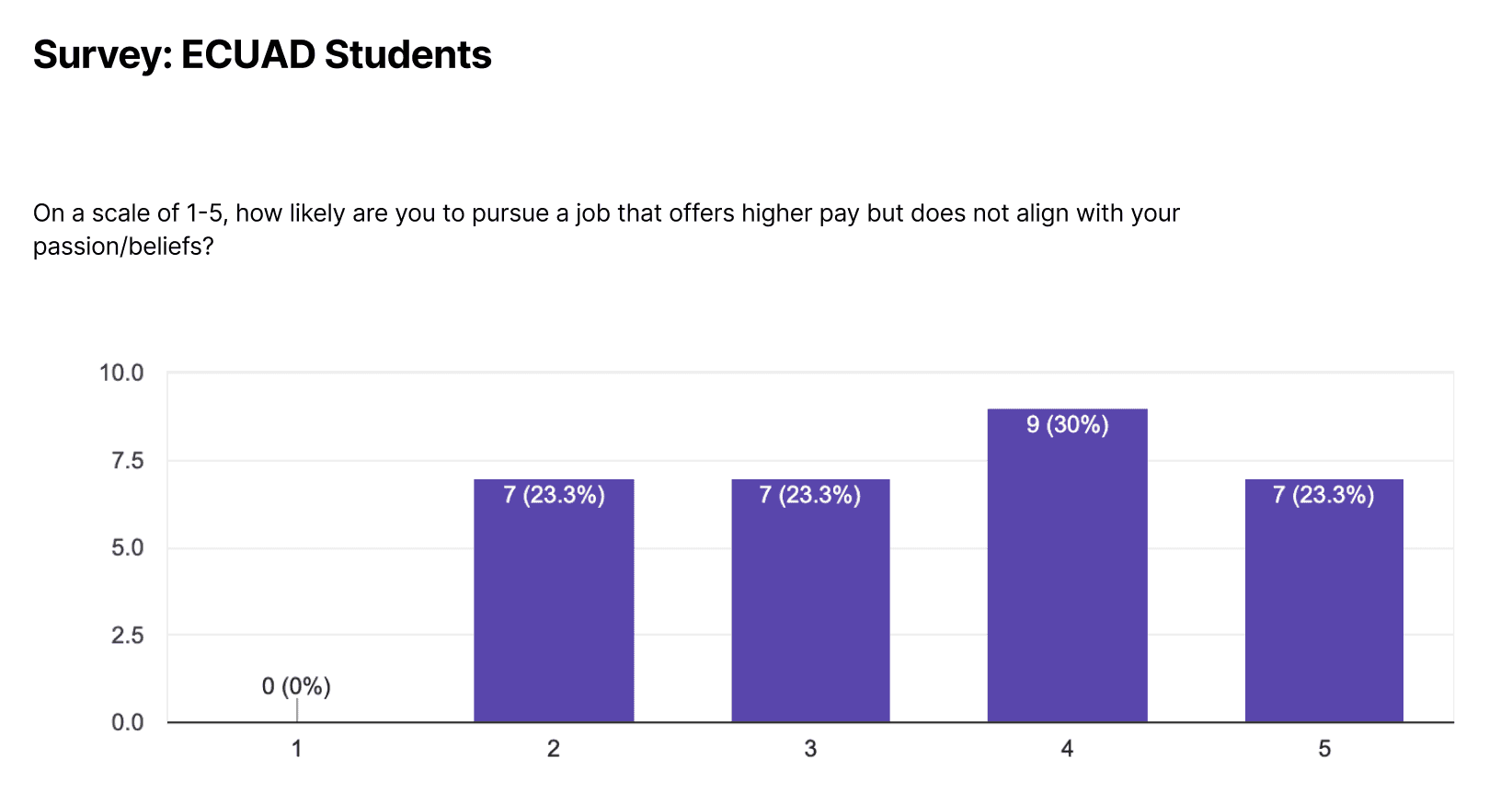
Task: Click the '9 (30%)' data label
Action: point(1067,425)
